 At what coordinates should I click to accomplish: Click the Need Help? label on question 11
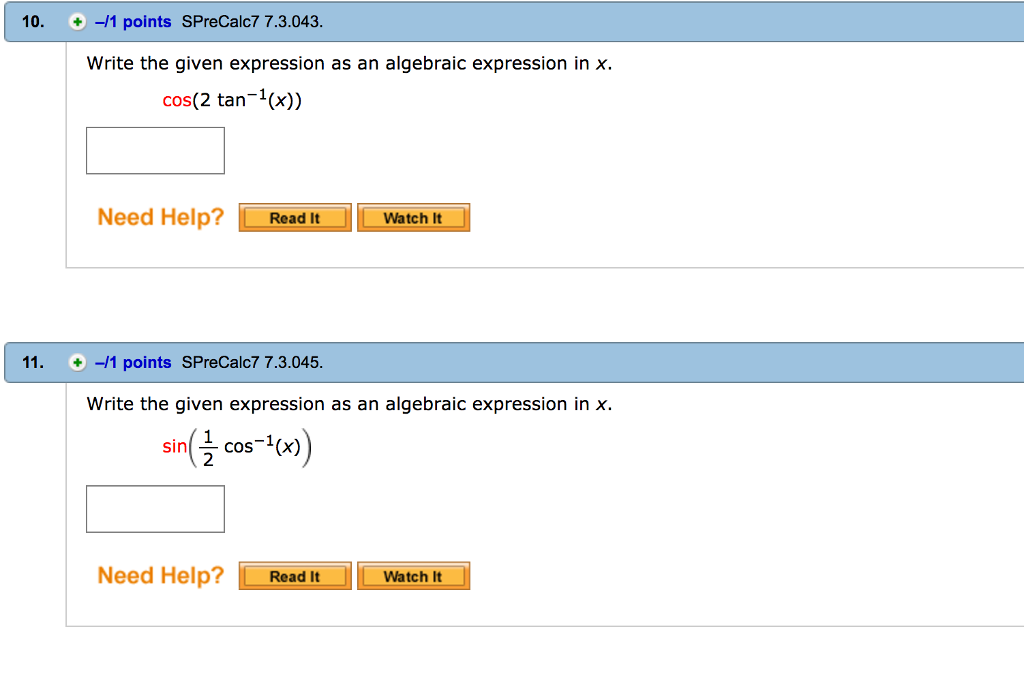159,575
